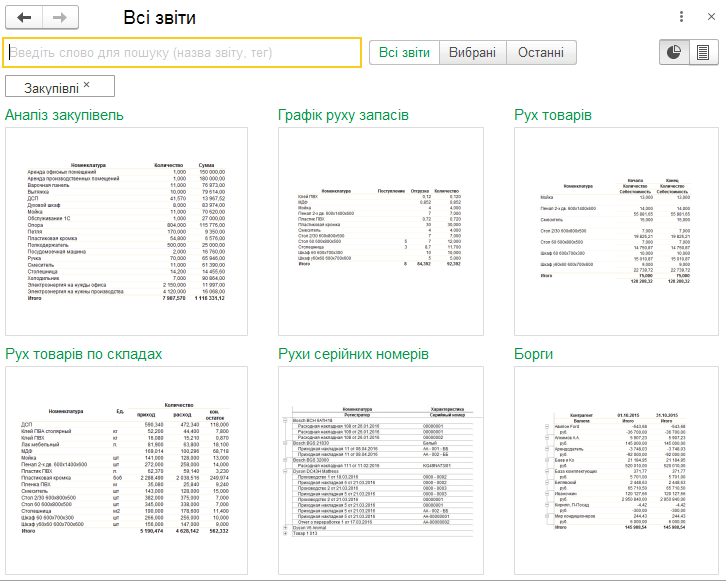
Task: Open the Рух товарів report link
Action: 553,115
